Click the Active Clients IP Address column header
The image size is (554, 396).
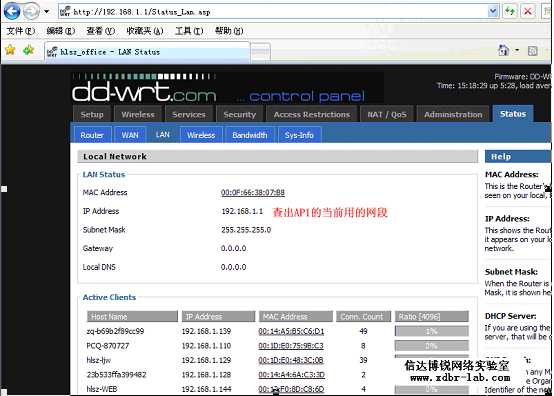(219, 317)
